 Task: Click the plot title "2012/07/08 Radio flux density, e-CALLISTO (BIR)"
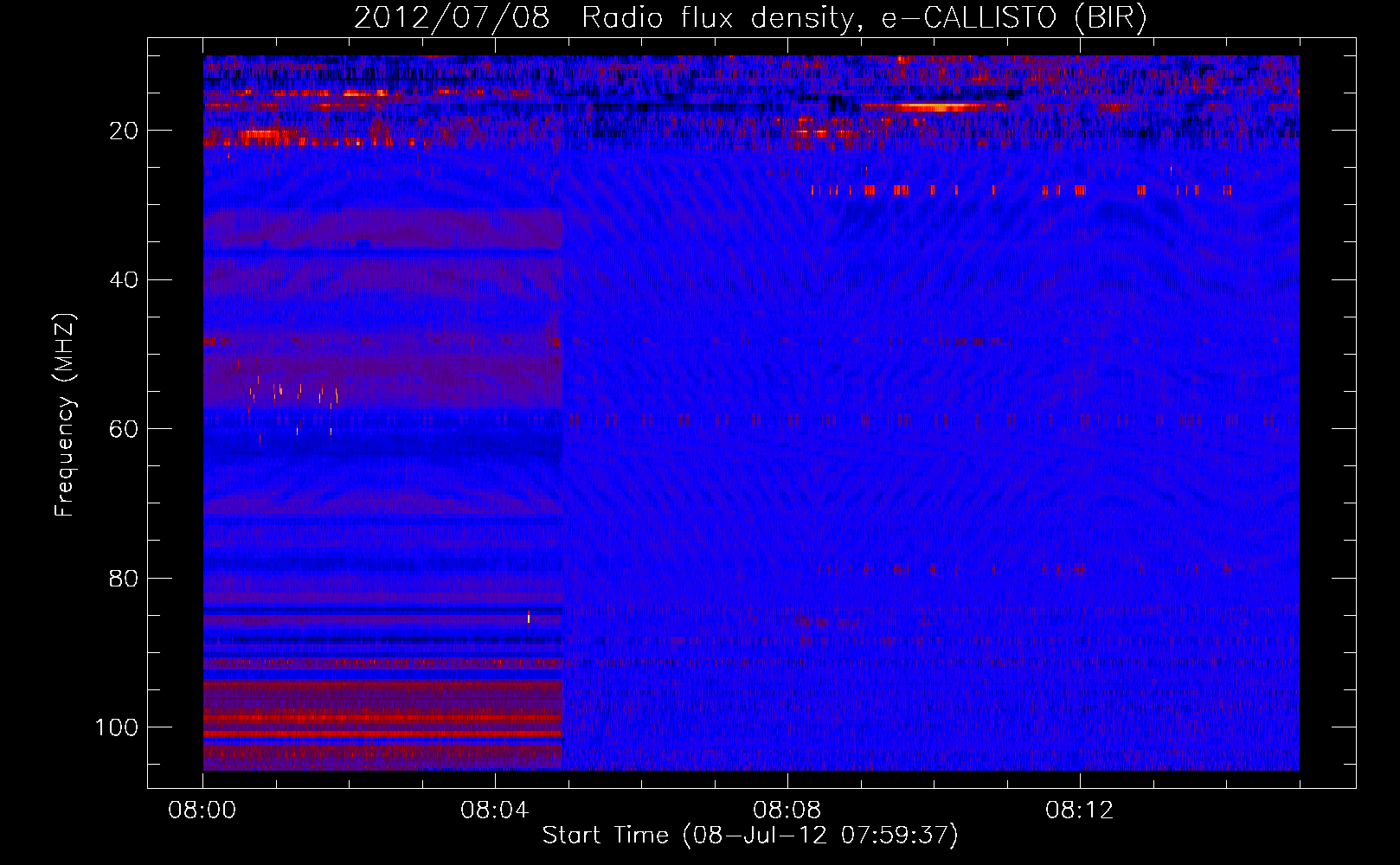[x=750, y=17]
